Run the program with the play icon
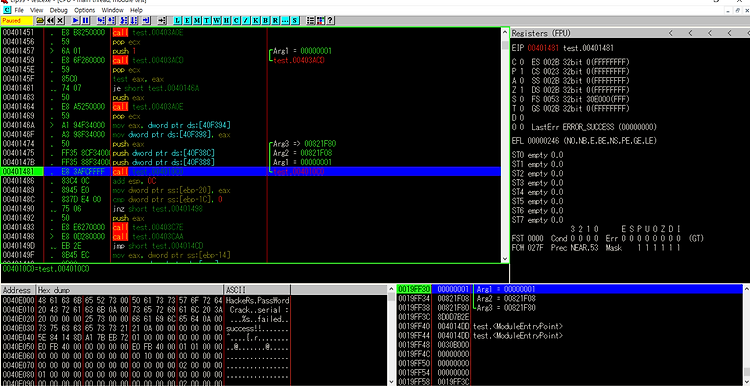 pyautogui.click(x=76, y=21)
